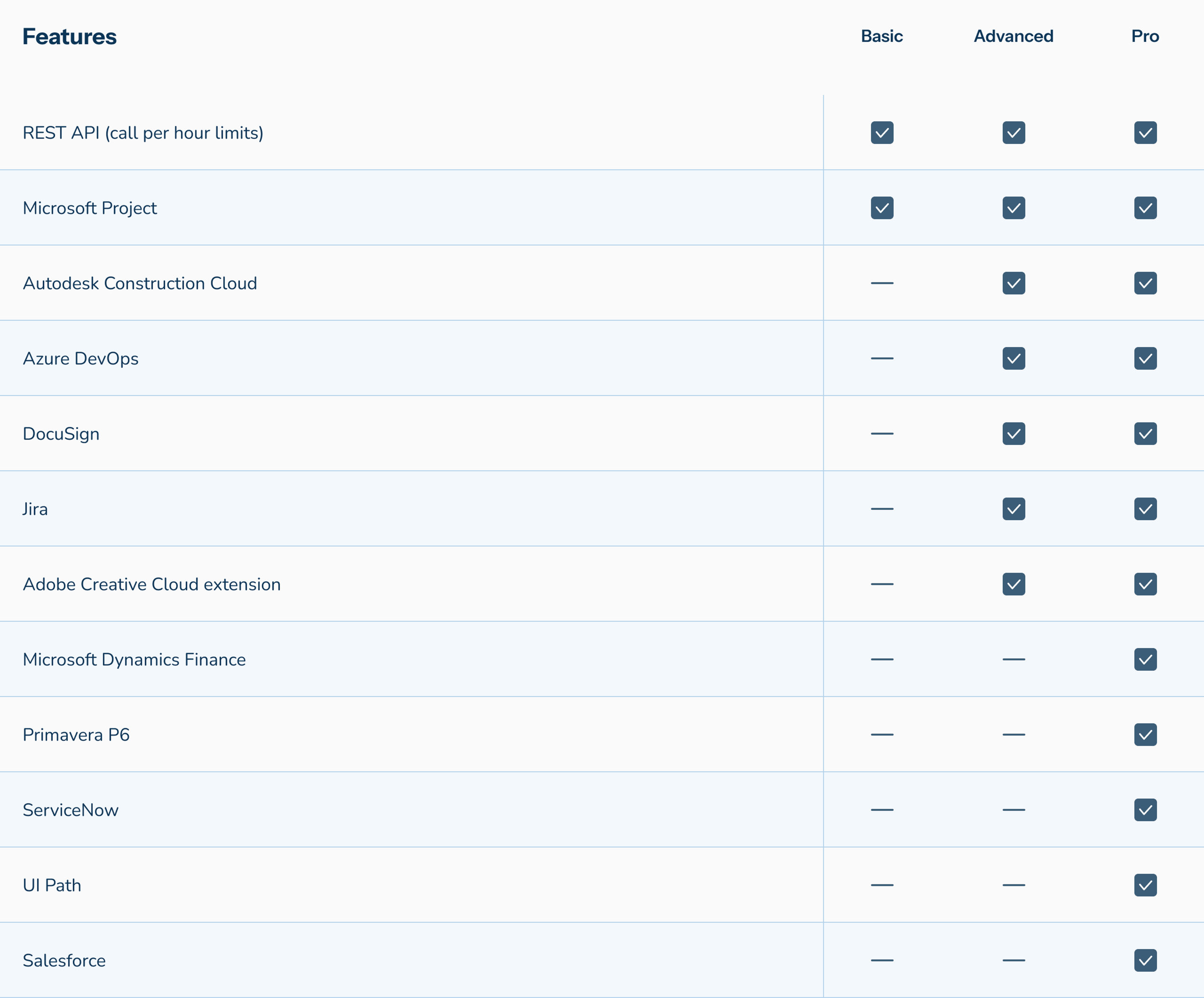Click the Basic dash for Jira
Screen dimensions: 1204x998
coord(882,508)
